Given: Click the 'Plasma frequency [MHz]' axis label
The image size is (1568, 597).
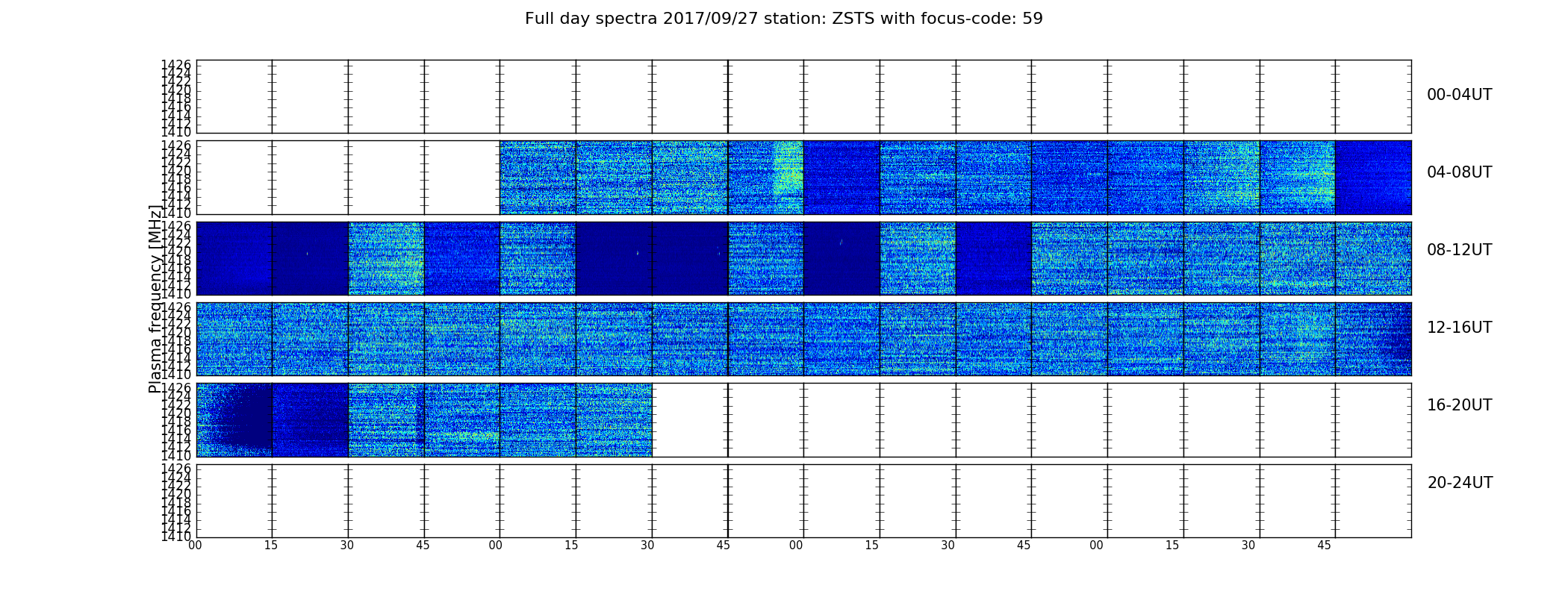Looking at the screenshot, I should click(155, 298).
